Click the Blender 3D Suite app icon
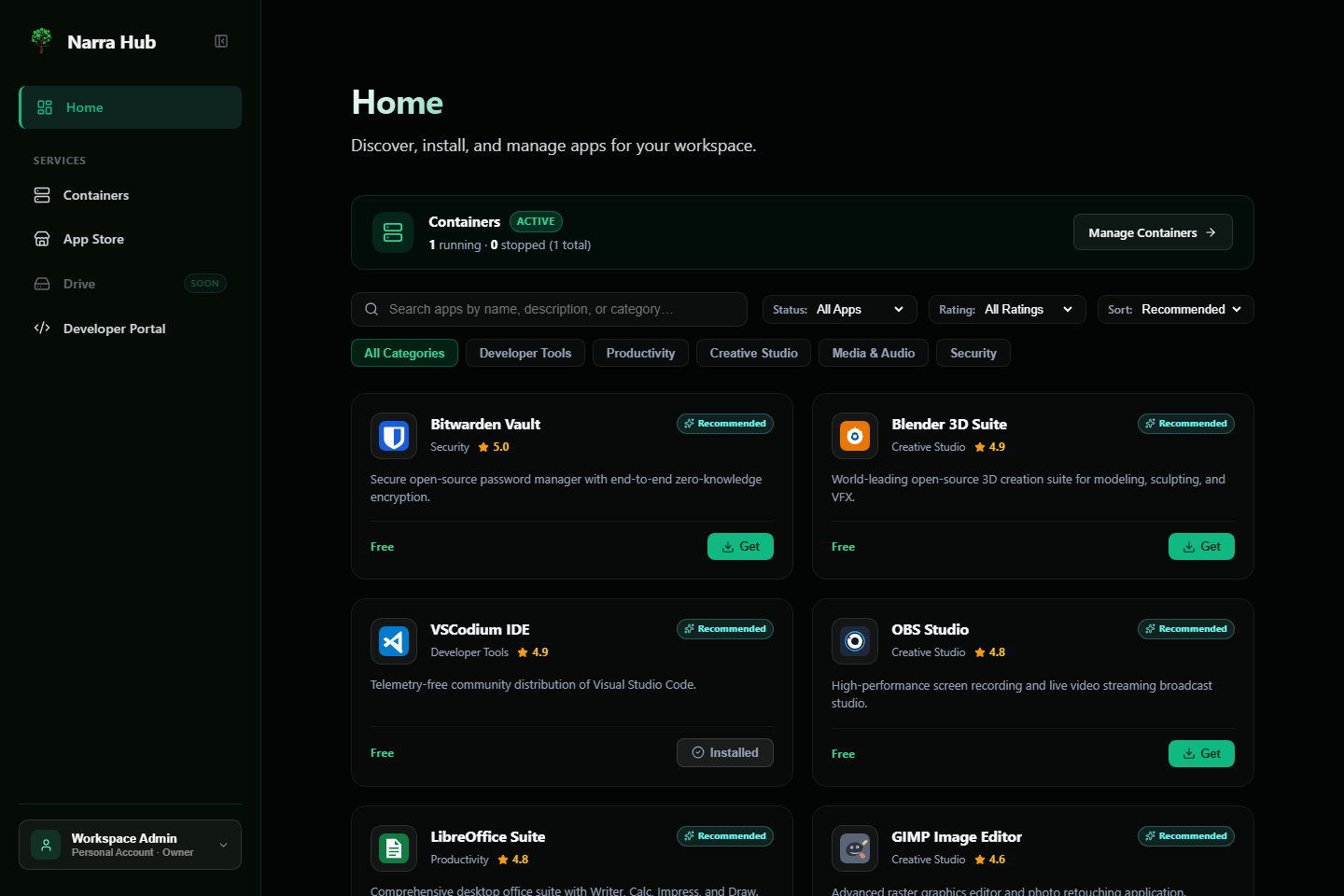The image size is (1344, 896). coord(855,436)
